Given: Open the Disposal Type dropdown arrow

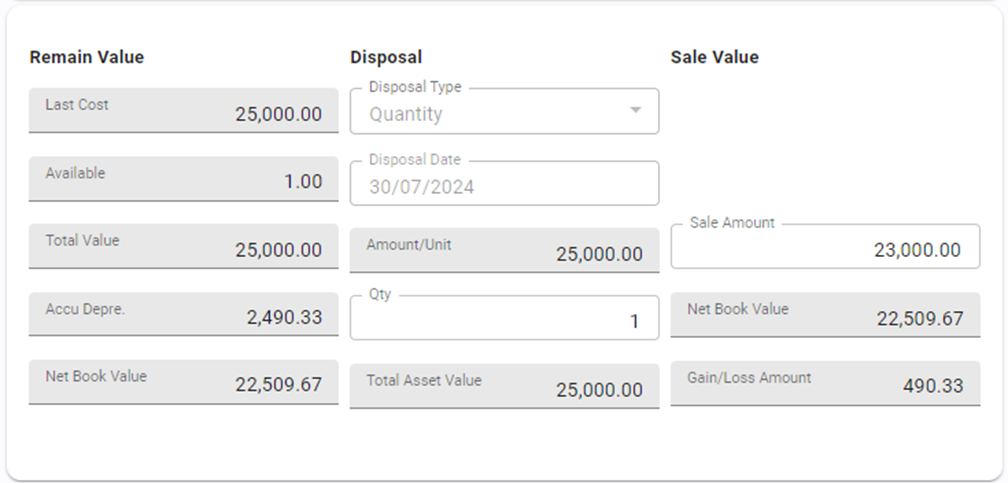Looking at the screenshot, I should click(x=635, y=111).
